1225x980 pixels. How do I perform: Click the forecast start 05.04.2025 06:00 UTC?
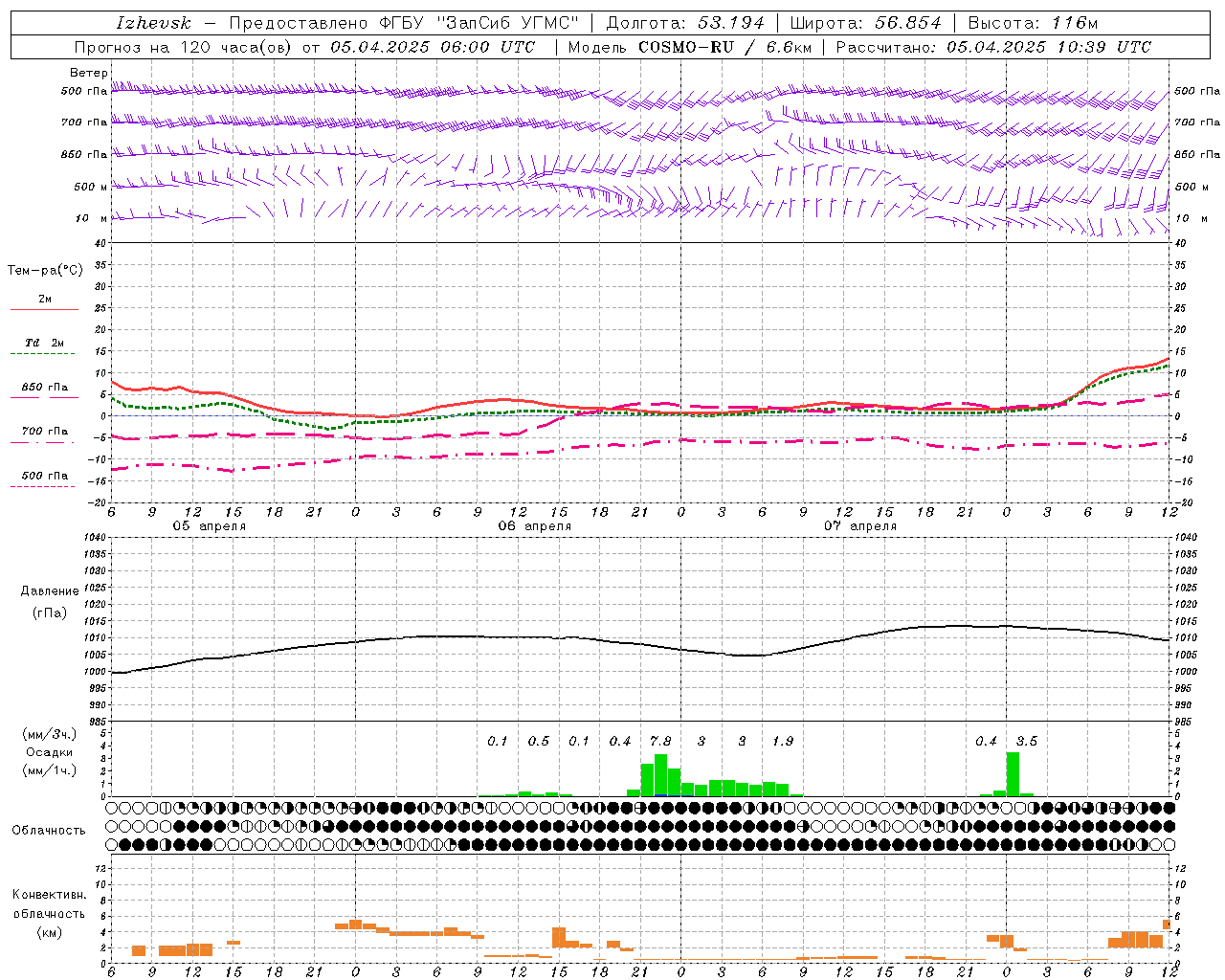tap(434, 47)
